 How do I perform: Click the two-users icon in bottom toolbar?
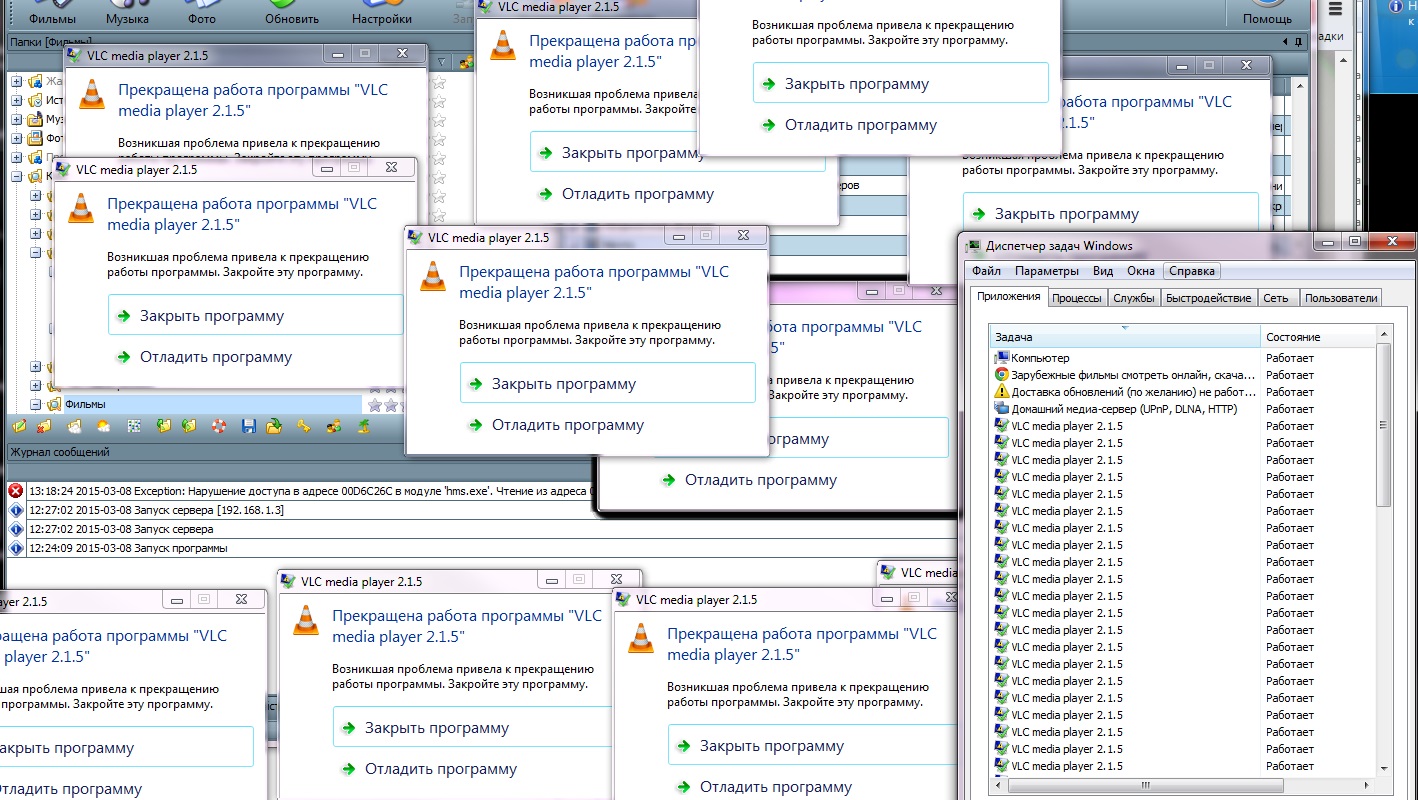click(x=334, y=427)
